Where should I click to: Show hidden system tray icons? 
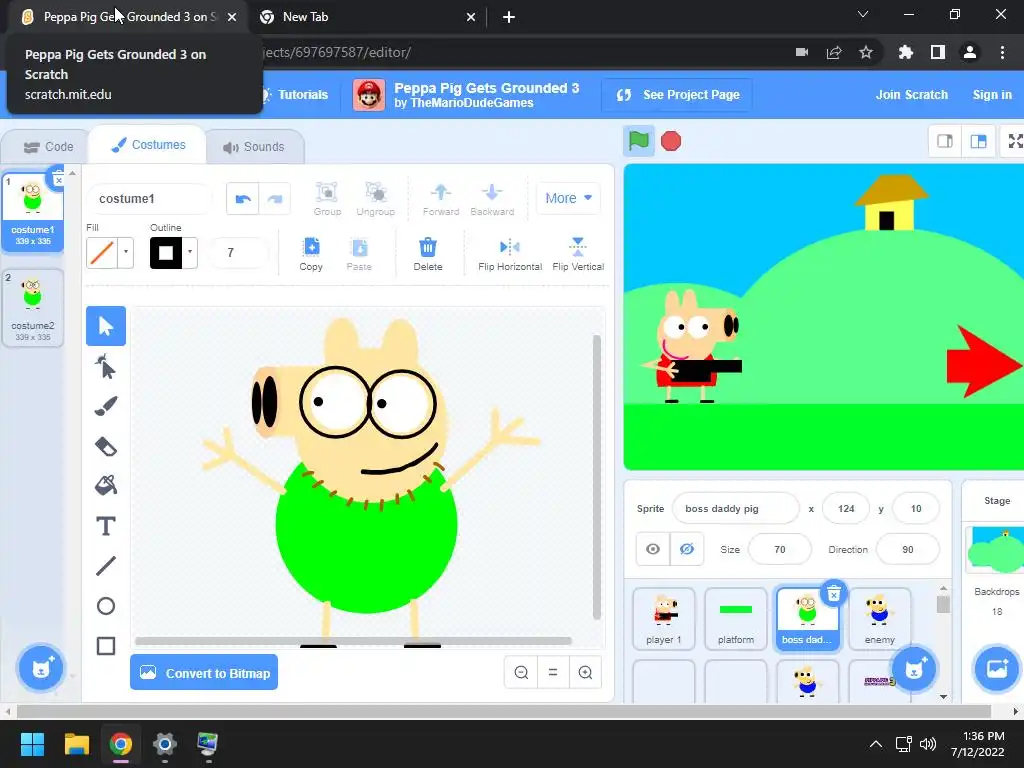(x=876, y=744)
